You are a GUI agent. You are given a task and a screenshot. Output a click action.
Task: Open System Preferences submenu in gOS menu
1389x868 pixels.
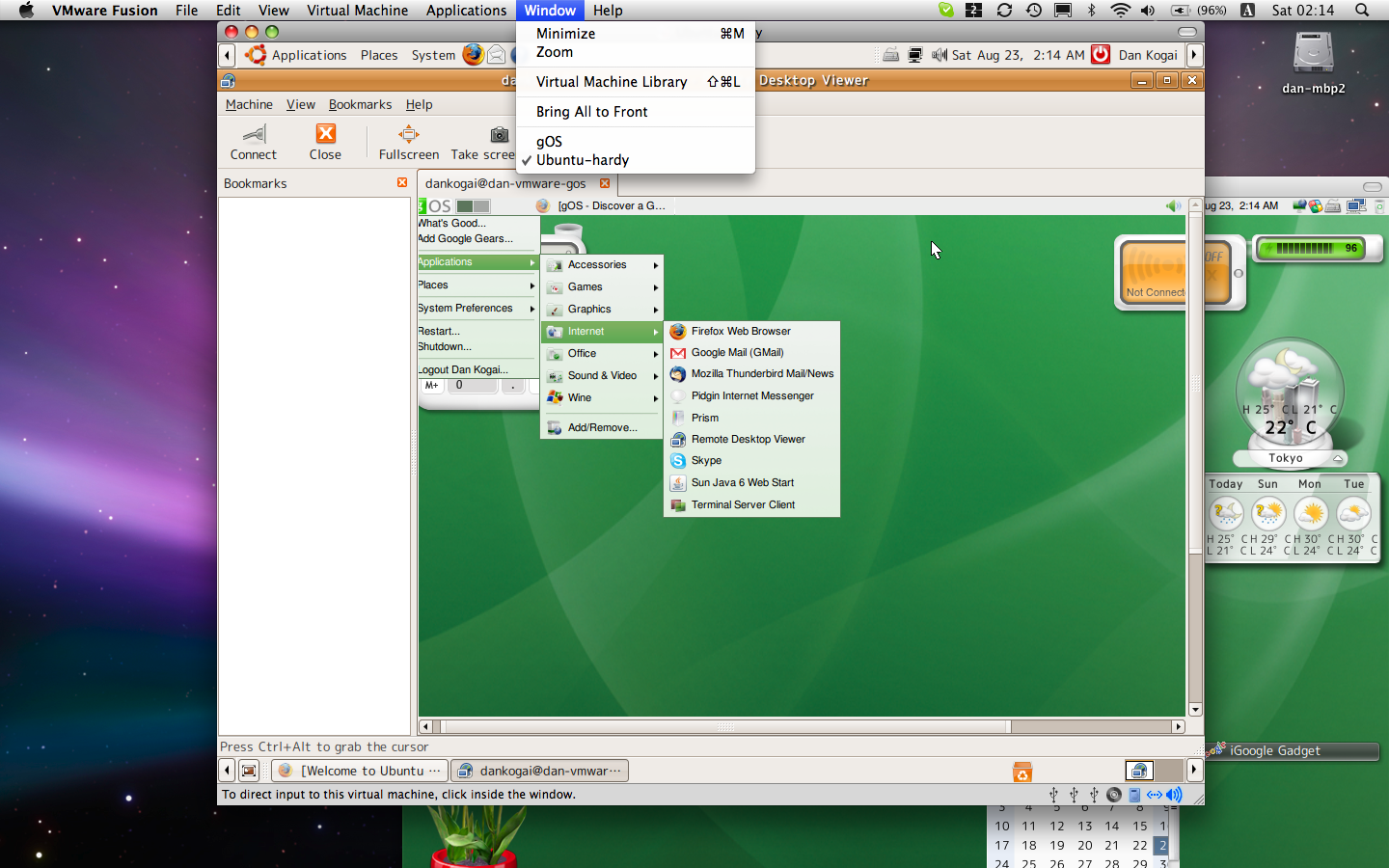478,309
